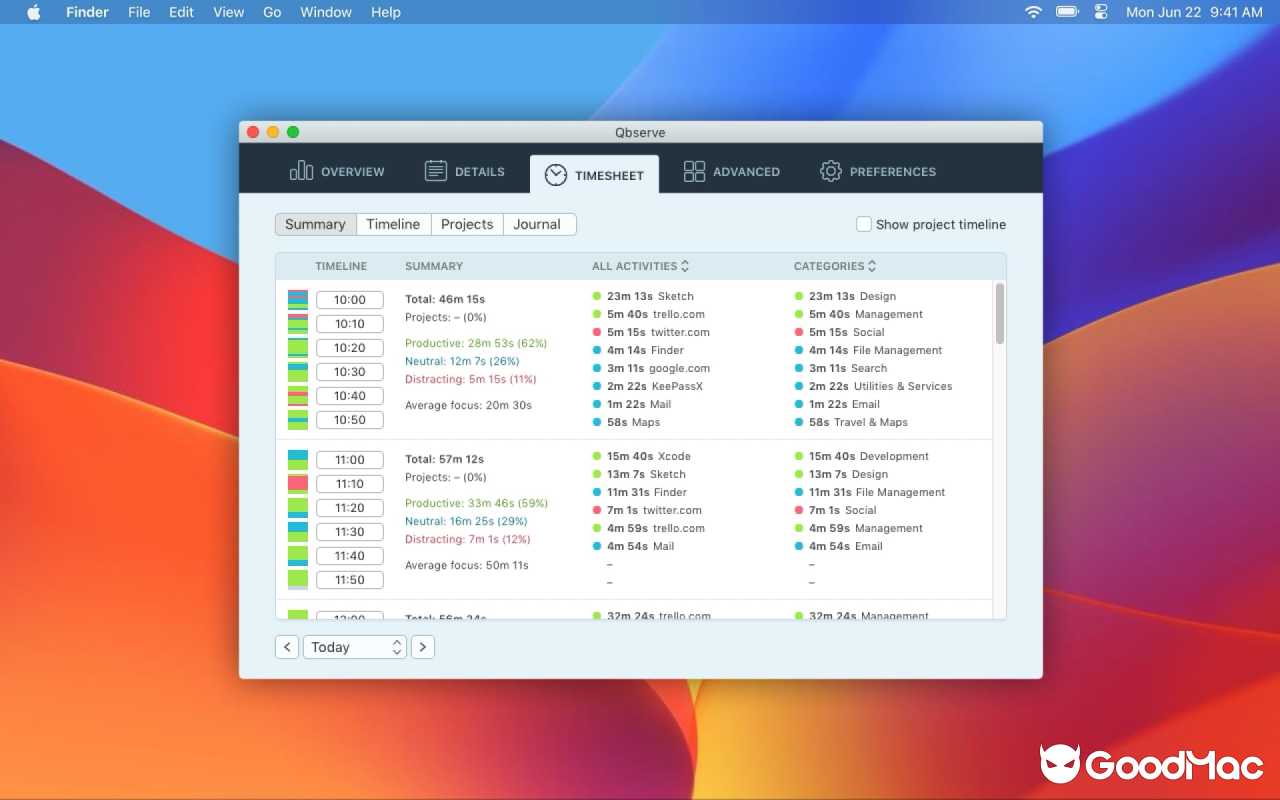Click the 10:10 timeline slot
1280x800 pixels.
[x=350, y=324]
